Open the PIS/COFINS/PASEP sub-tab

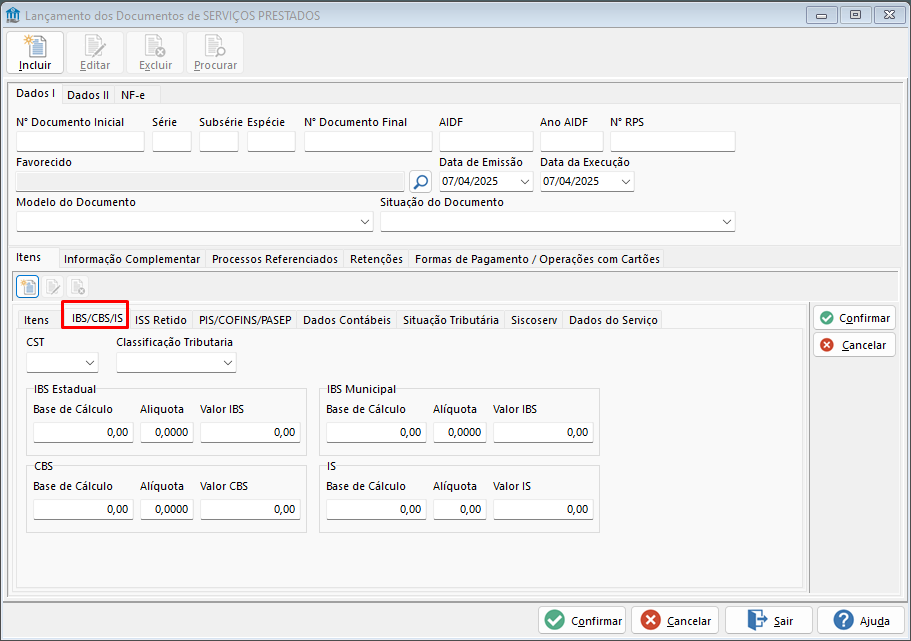click(245, 320)
